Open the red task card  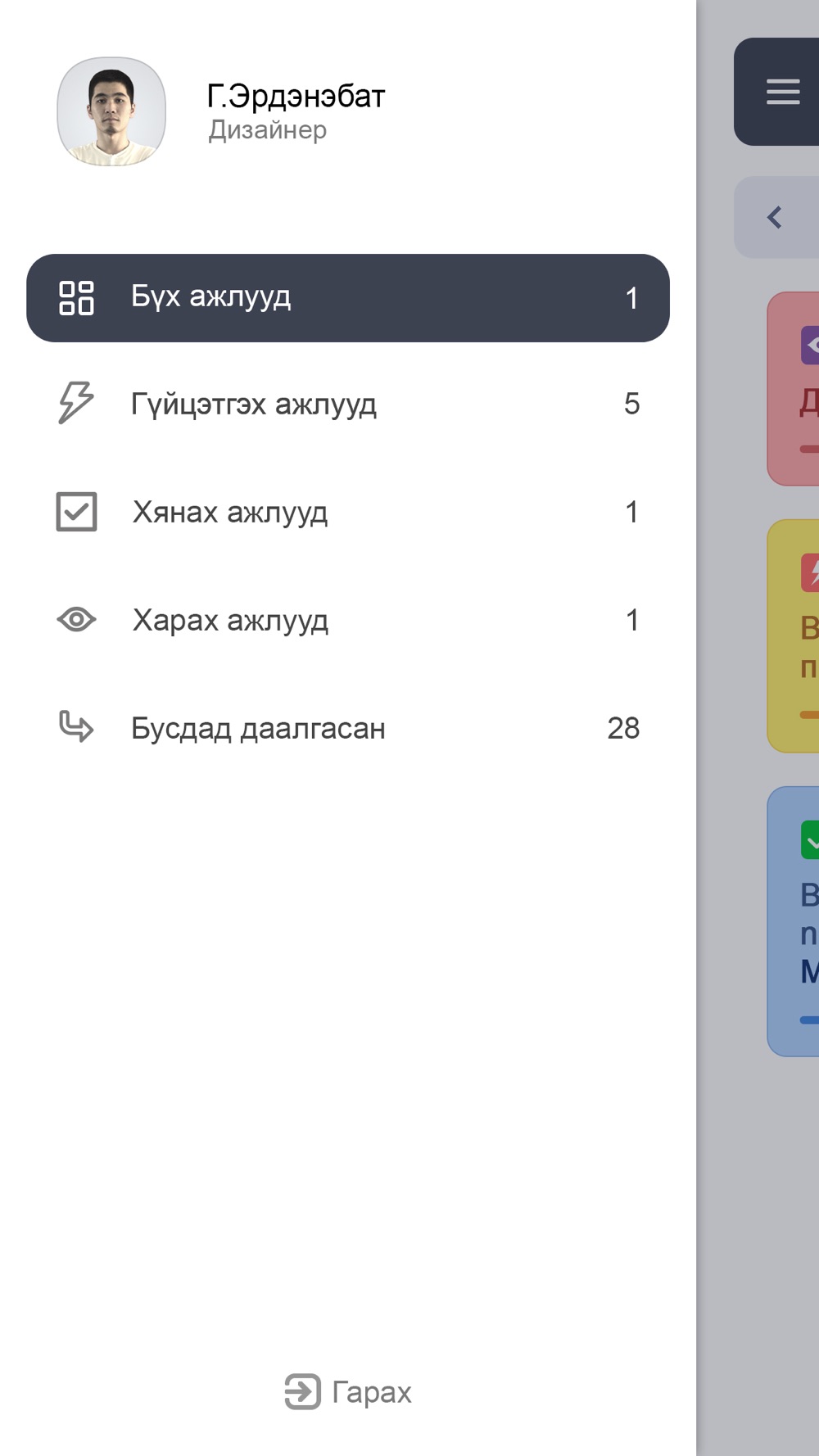tap(794, 389)
